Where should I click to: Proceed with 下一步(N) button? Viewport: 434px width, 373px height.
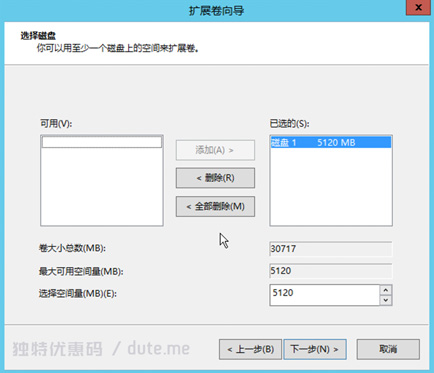point(315,349)
